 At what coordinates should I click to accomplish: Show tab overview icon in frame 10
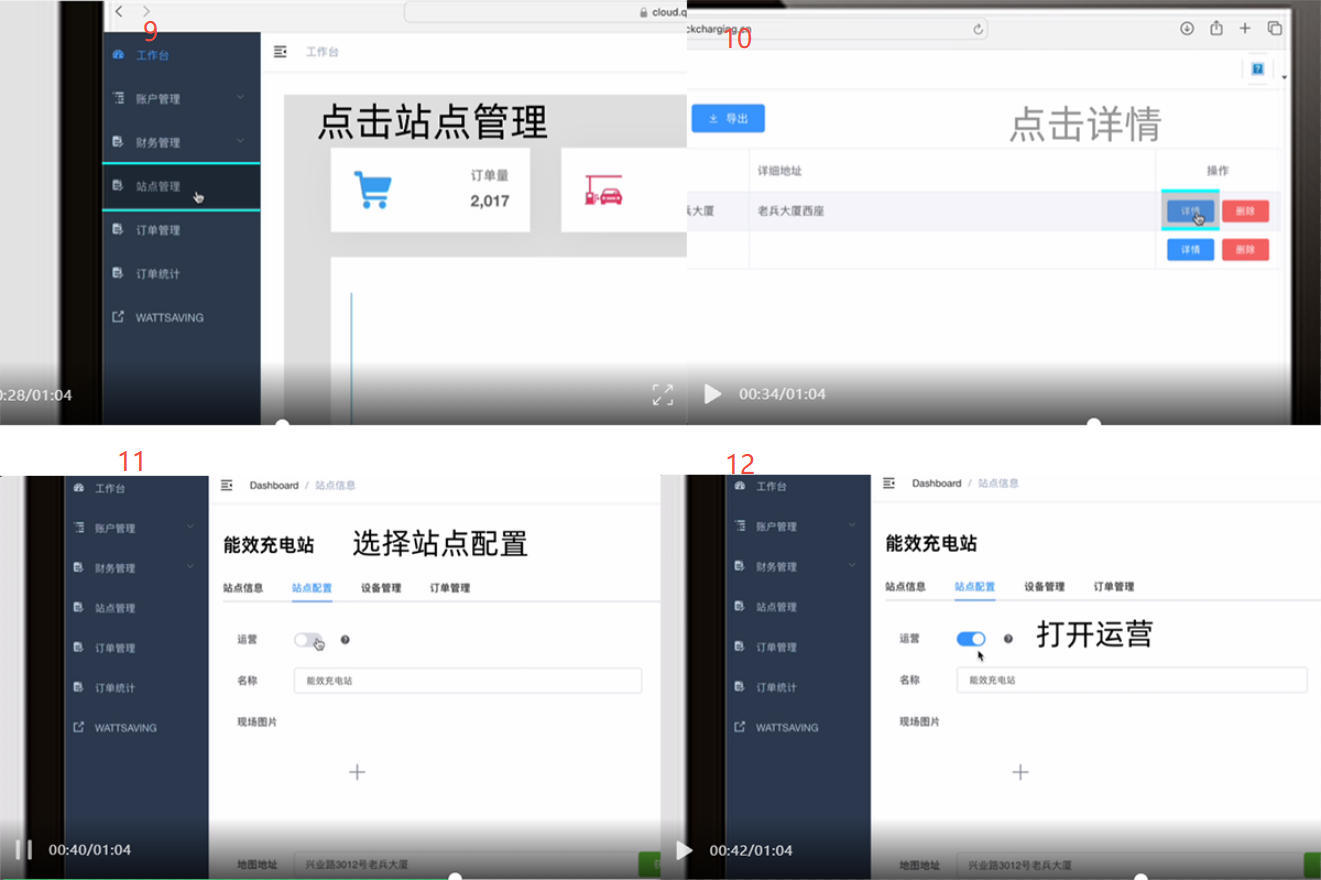click(1275, 28)
